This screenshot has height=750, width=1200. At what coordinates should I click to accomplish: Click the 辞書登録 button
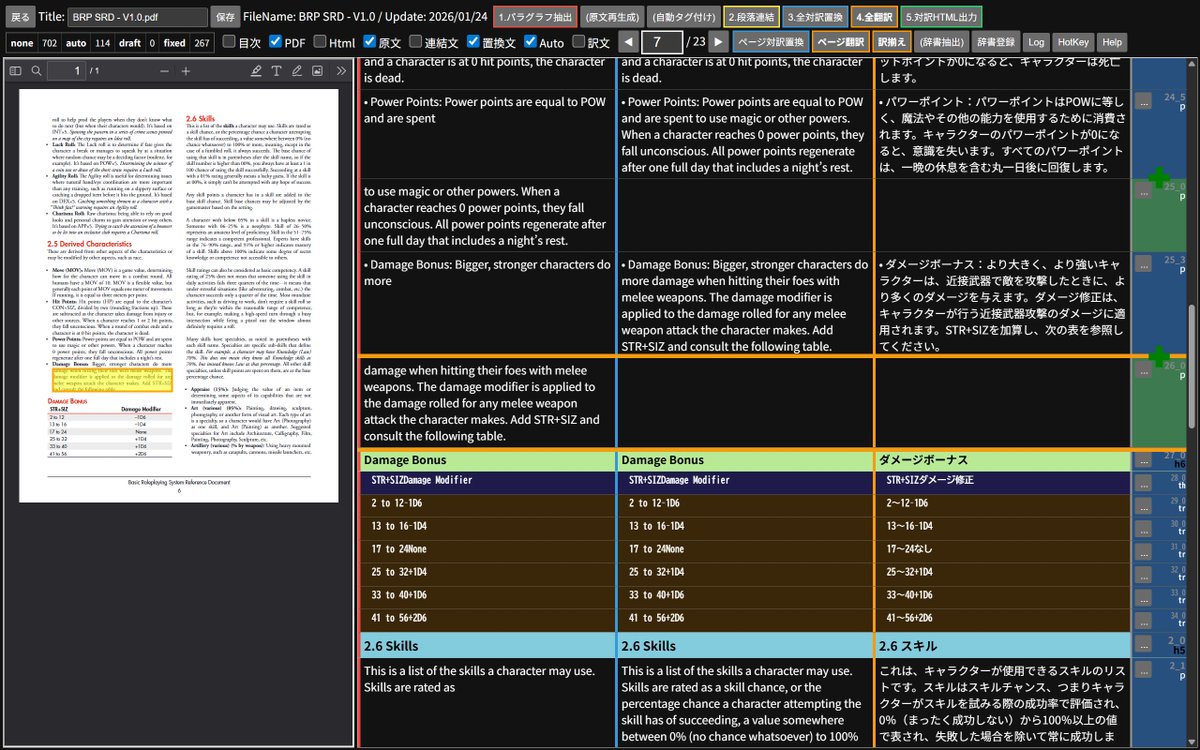996,42
